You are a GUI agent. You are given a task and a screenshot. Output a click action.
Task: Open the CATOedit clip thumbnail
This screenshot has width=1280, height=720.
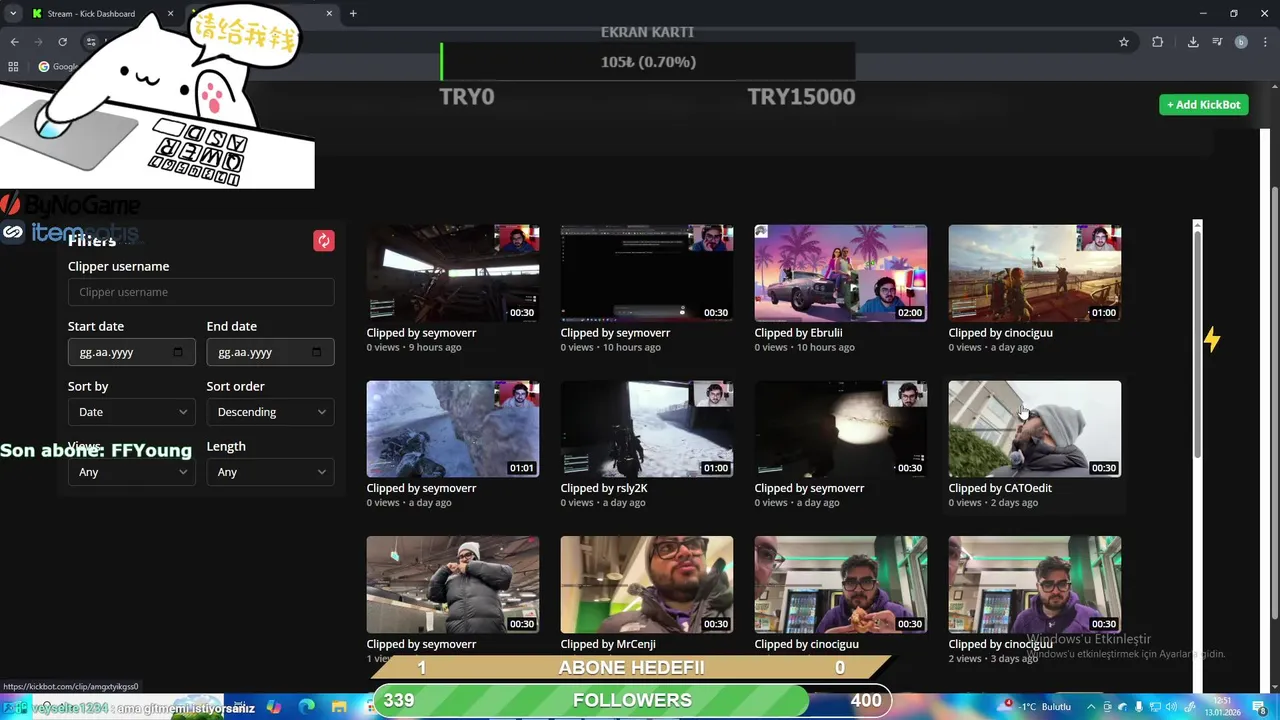(1035, 429)
